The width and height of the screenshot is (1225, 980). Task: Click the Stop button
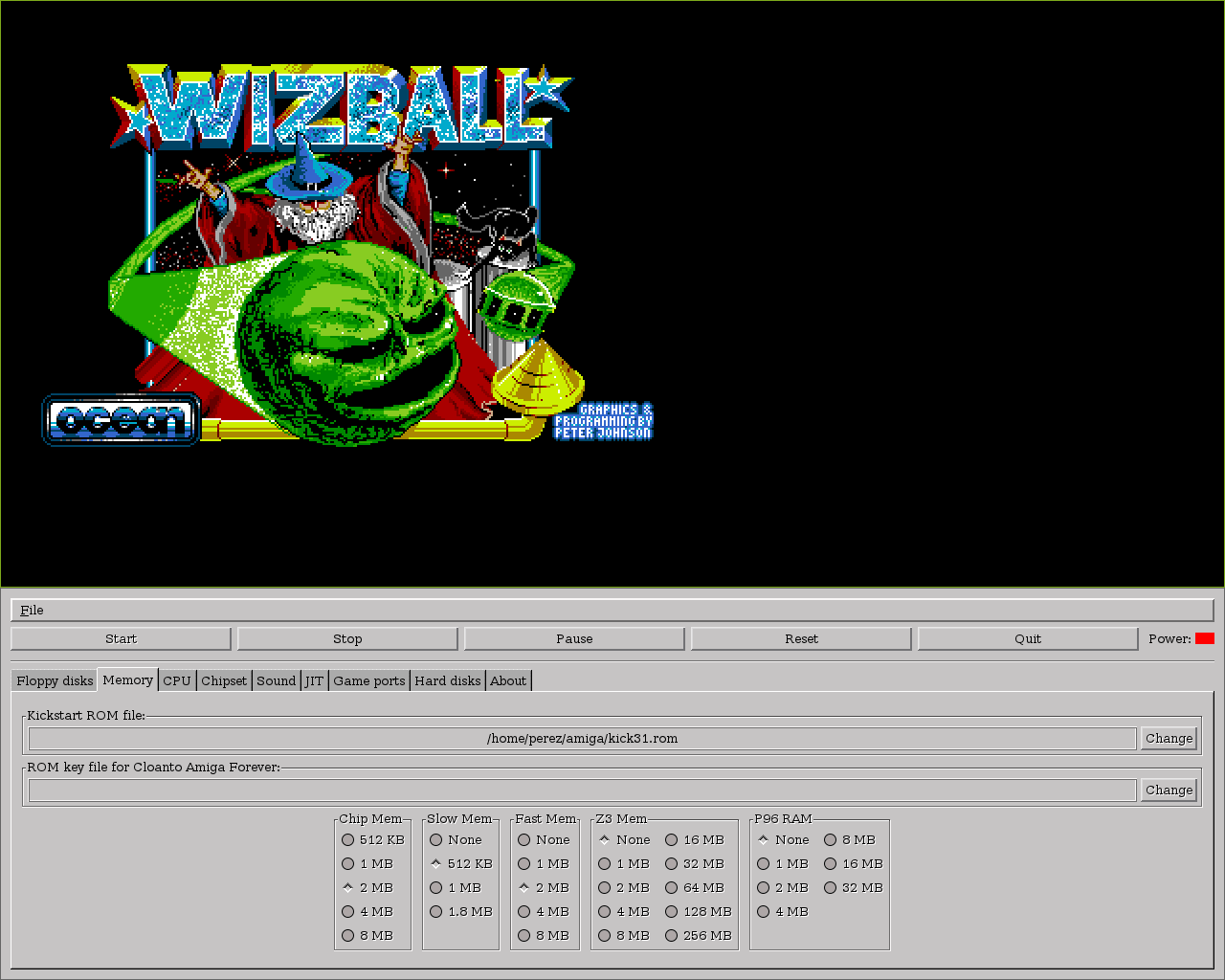pyautogui.click(x=347, y=638)
